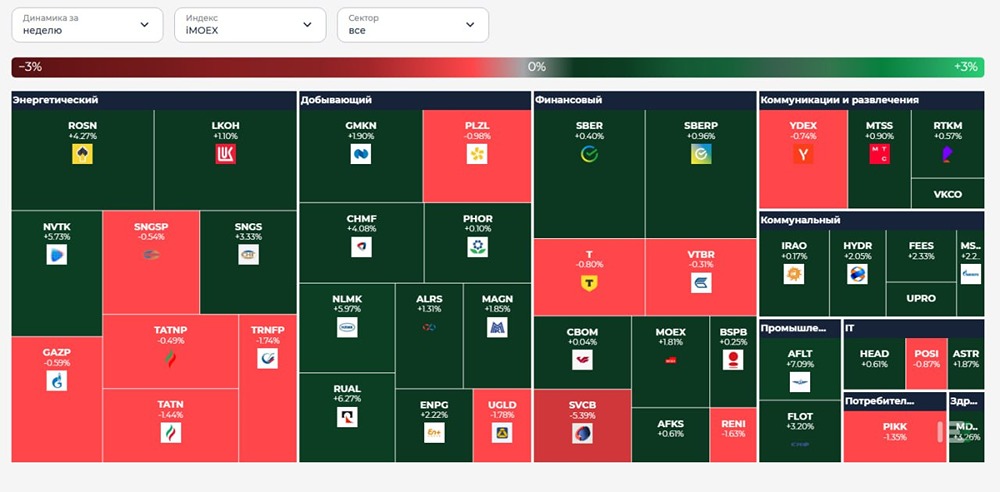Click the T-bank logo in T tile
The width and height of the screenshot is (1000, 492).
tap(589, 283)
